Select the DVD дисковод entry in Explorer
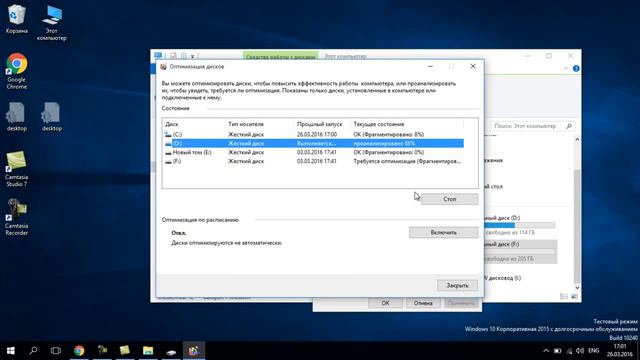The image size is (640, 360). [503, 278]
